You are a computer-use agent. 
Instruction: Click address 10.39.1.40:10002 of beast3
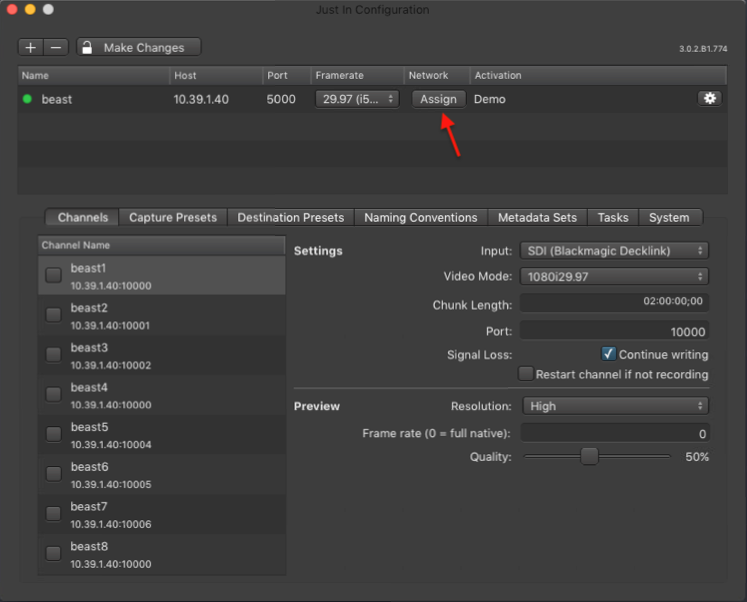coord(111,365)
